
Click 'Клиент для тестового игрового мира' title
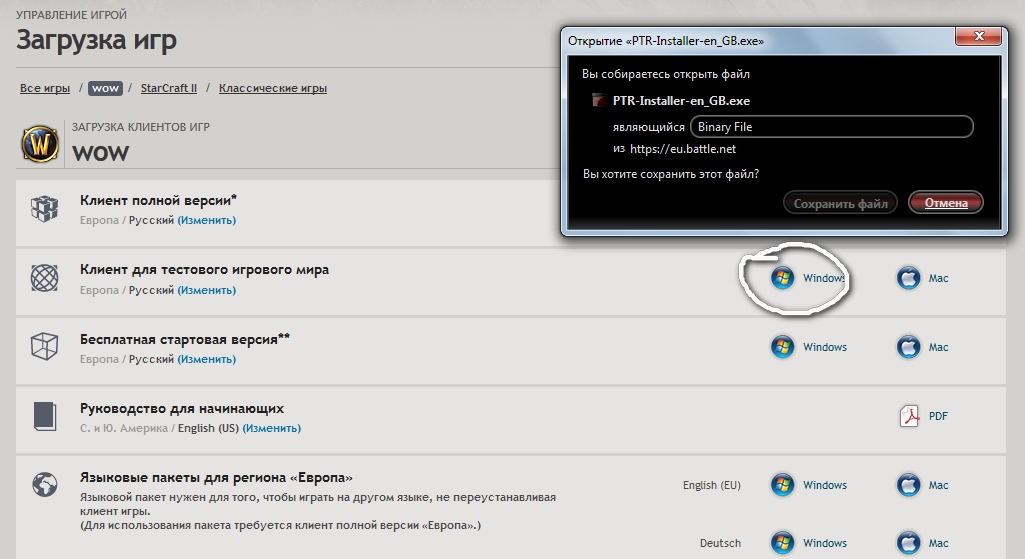pos(205,269)
